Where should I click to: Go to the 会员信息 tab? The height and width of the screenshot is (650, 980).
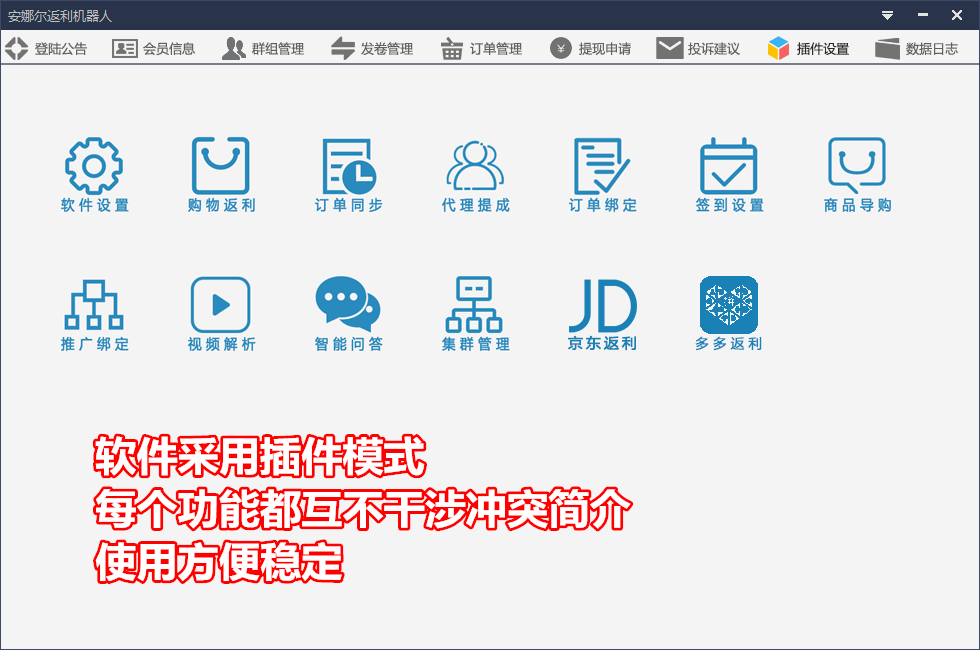tap(154, 48)
